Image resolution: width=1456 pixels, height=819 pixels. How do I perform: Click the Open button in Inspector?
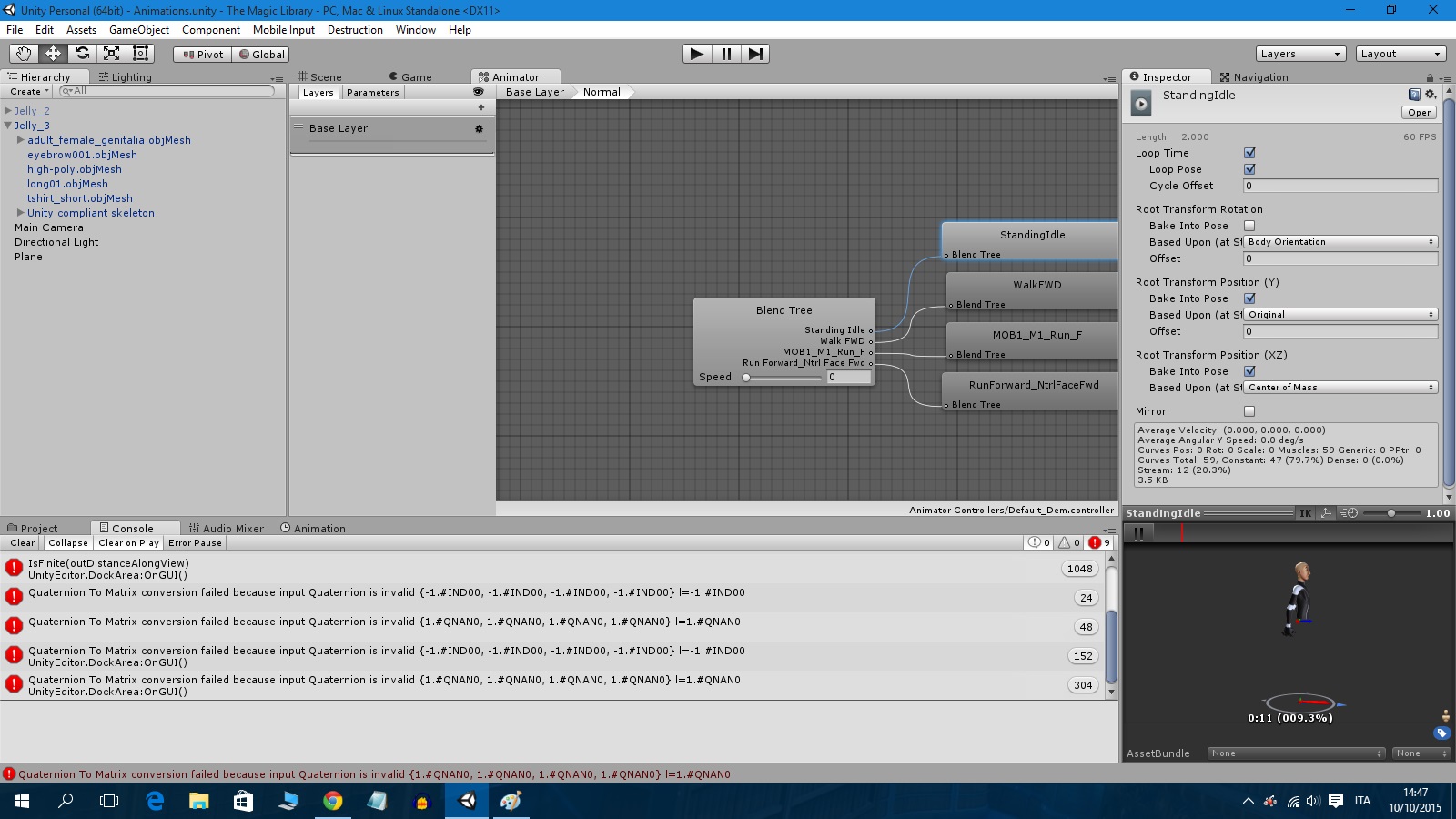1420,113
